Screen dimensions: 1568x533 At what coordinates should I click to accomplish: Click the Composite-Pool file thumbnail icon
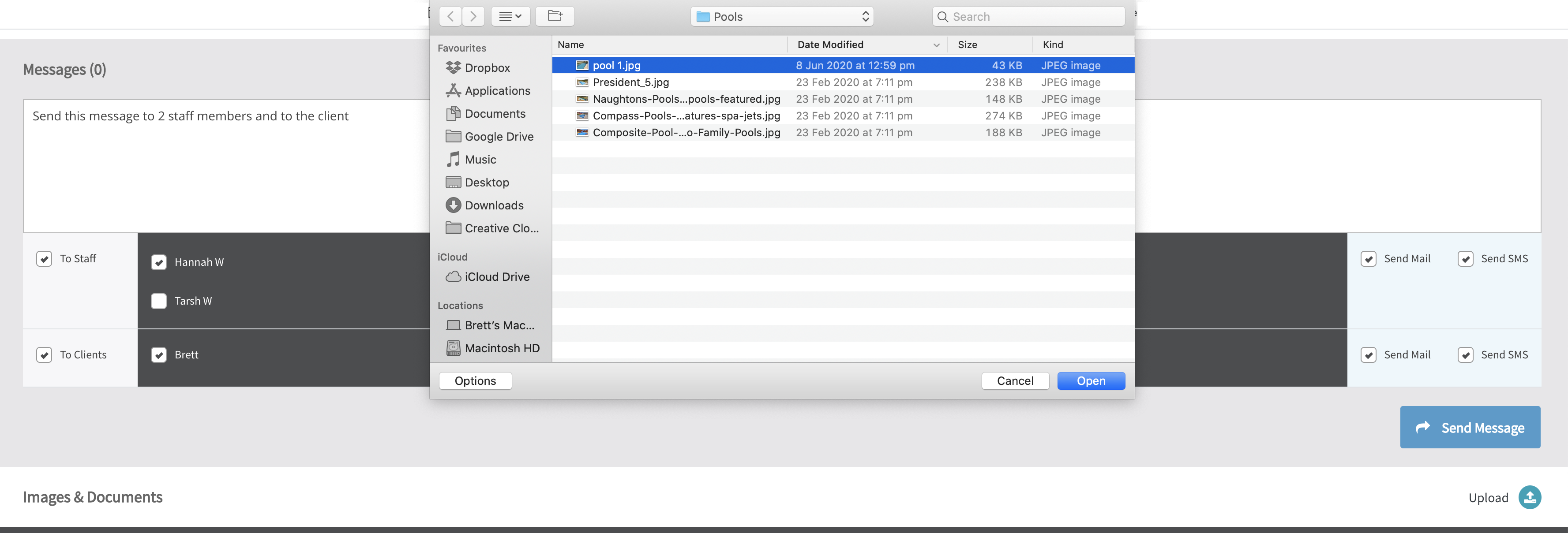tap(582, 132)
